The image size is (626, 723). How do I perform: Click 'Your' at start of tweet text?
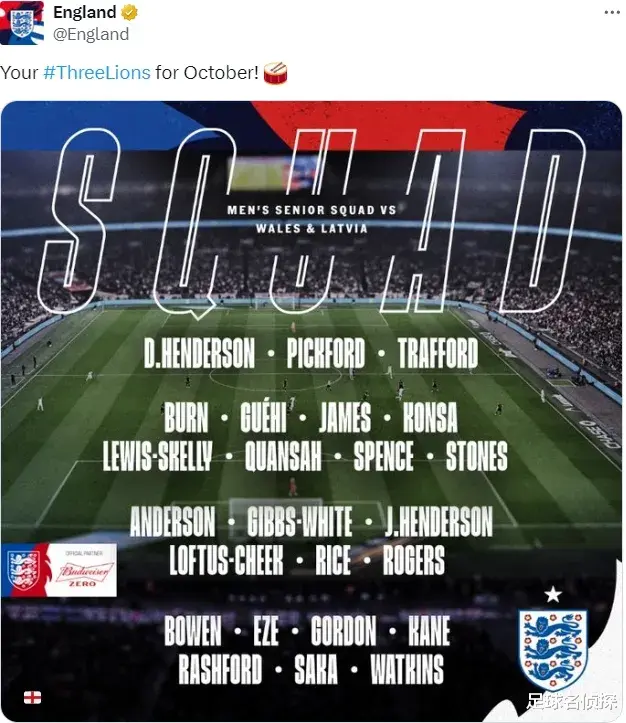pyautogui.click(x=21, y=73)
